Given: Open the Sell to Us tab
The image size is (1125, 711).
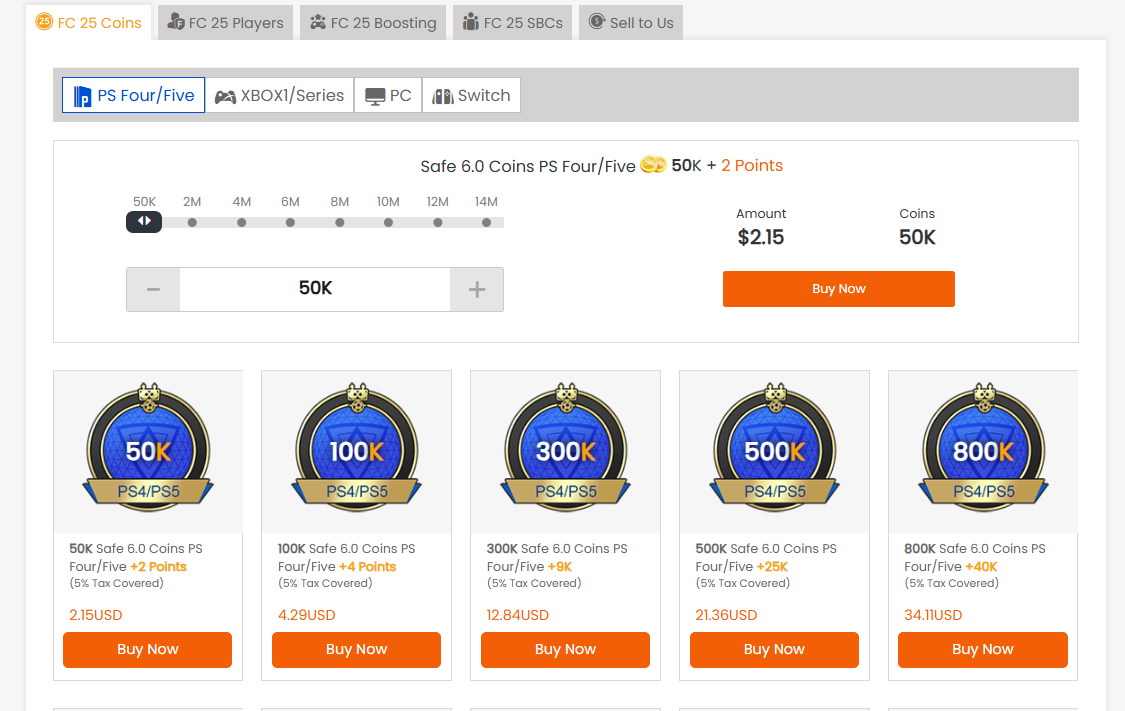Looking at the screenshot, I should [631, 22].
